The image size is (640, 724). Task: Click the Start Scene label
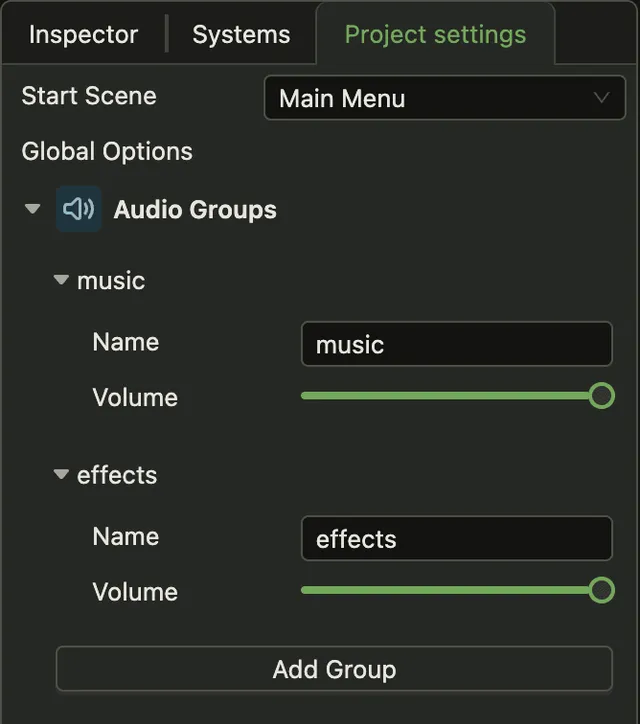pos(89,96)
